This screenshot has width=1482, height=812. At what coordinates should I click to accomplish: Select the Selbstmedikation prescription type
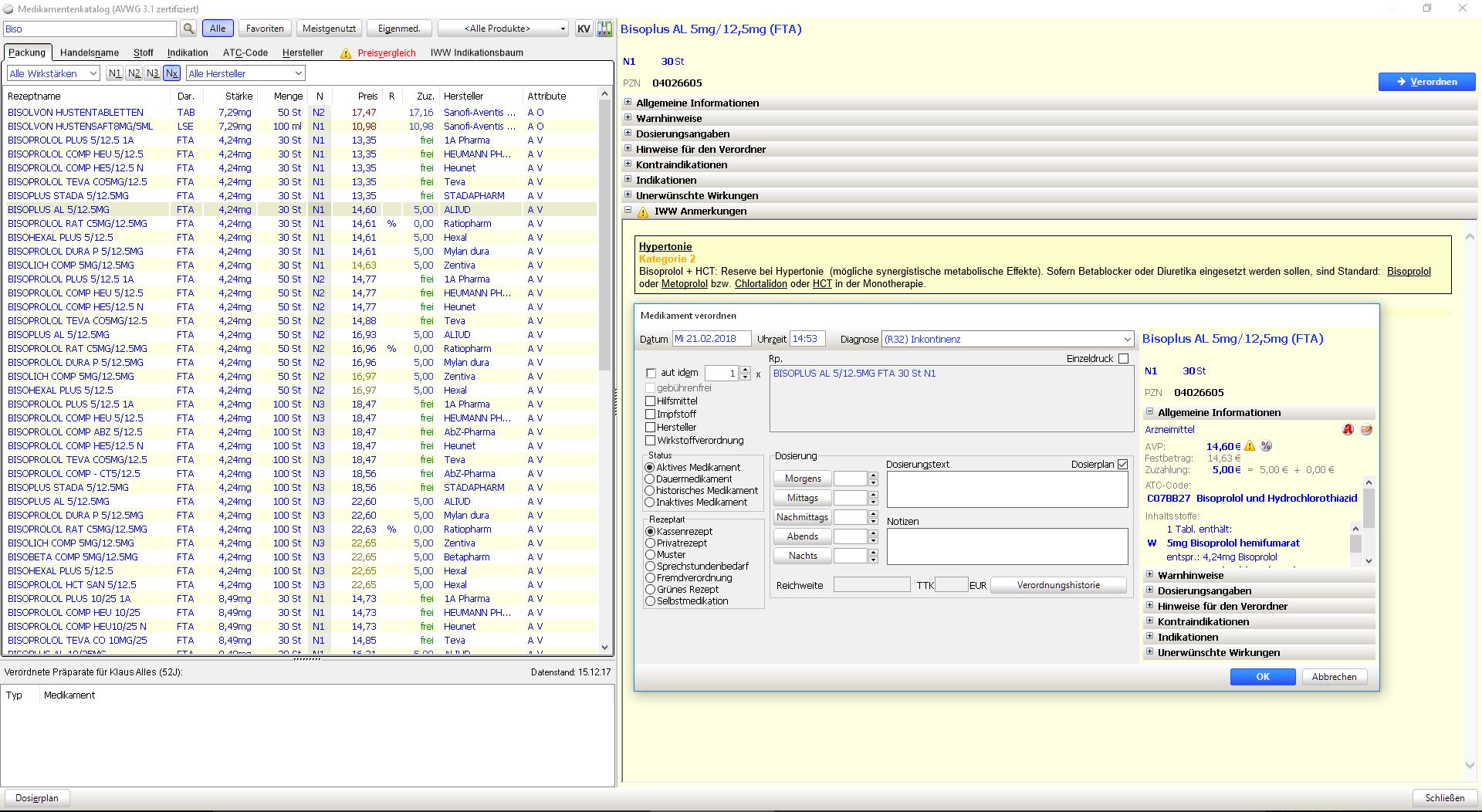(x=650, y=601)
